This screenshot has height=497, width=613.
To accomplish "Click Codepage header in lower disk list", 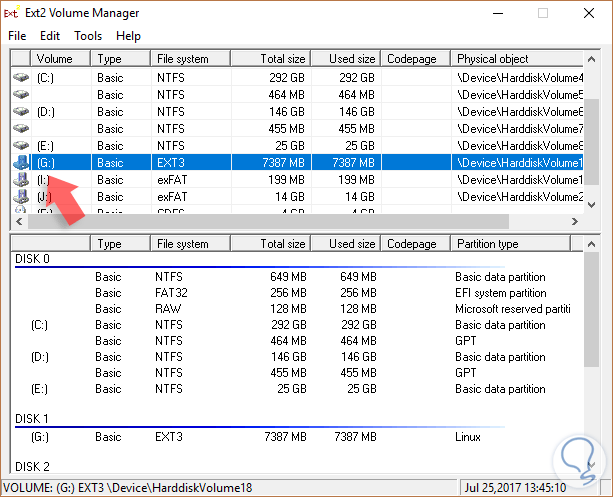I will 416,244.
